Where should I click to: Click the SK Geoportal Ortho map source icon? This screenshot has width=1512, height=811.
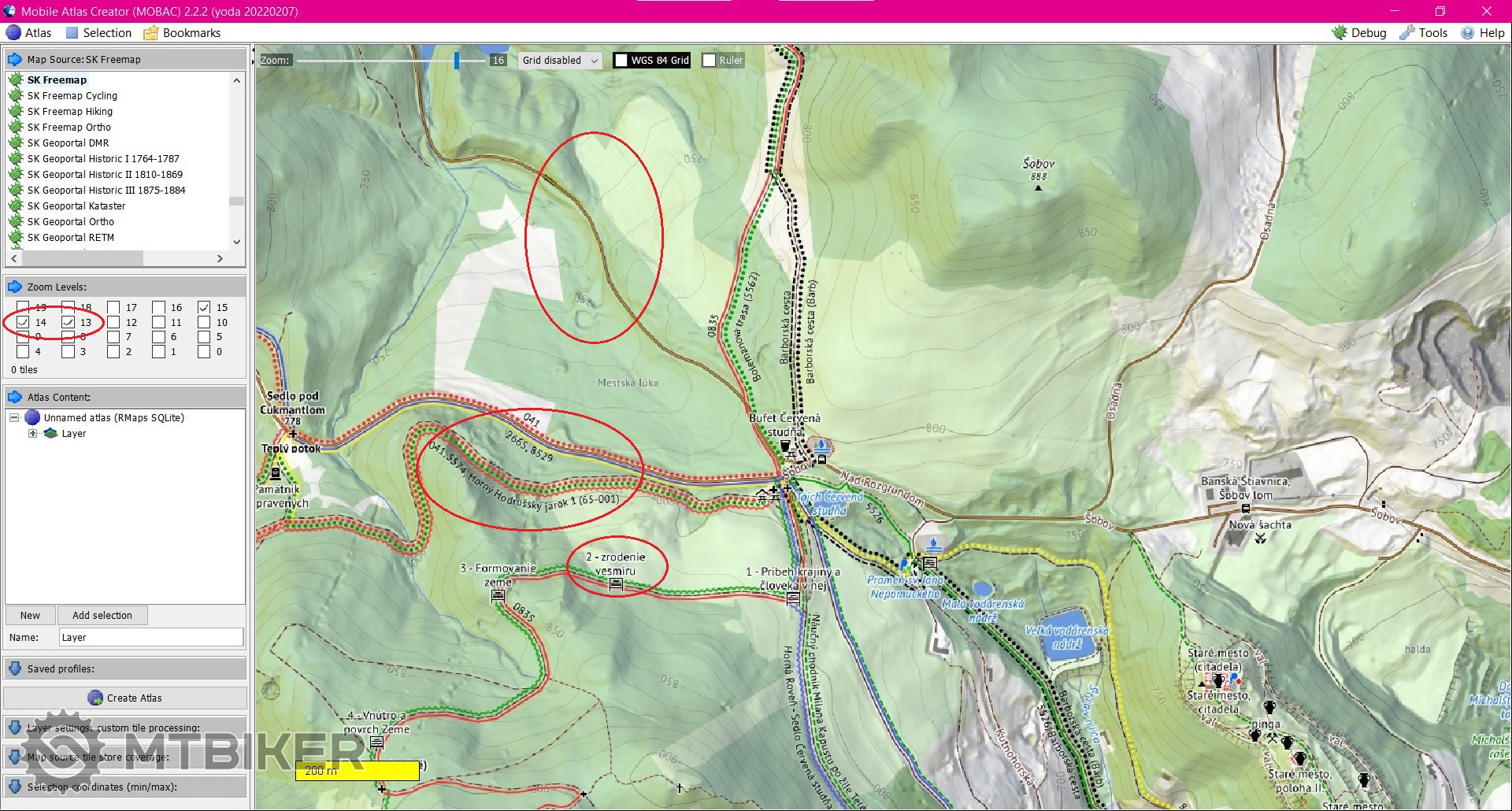[15, 221]
